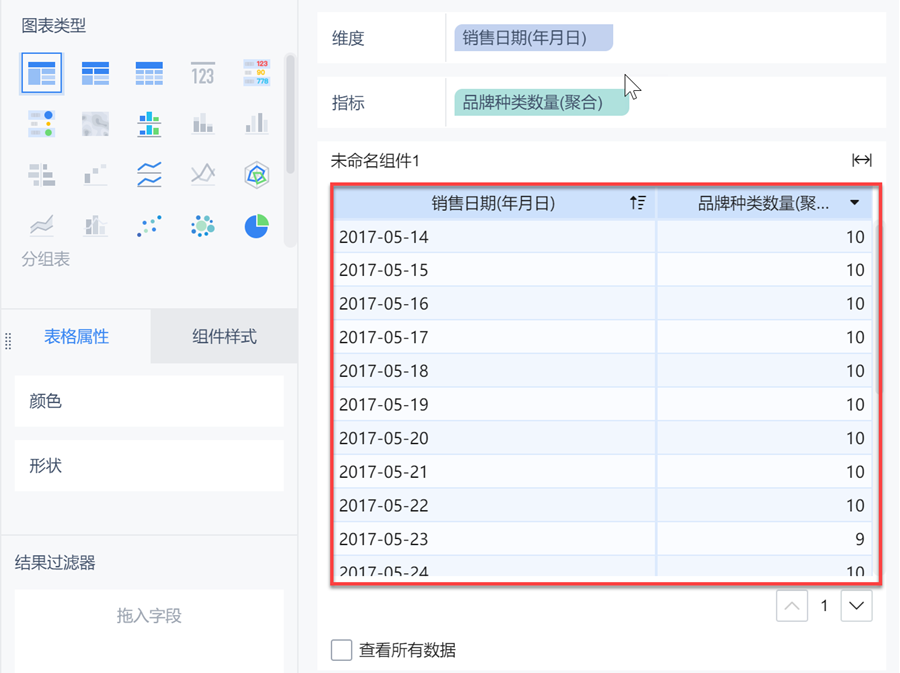Open the 表格属性 tab
Image resolution: width=900 pixels, height=673 pixels.
click(x=77, y=337)
